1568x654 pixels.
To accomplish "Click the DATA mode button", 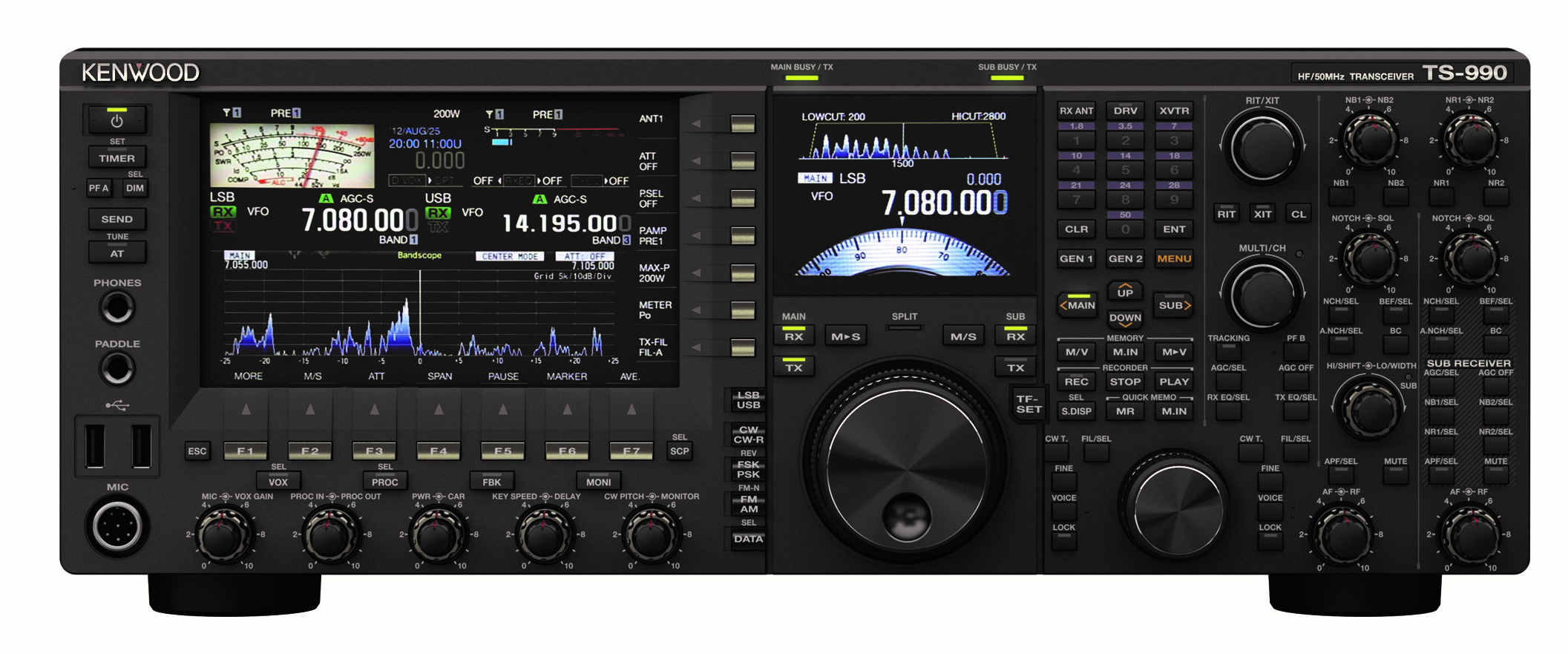I will pos(748,539).
